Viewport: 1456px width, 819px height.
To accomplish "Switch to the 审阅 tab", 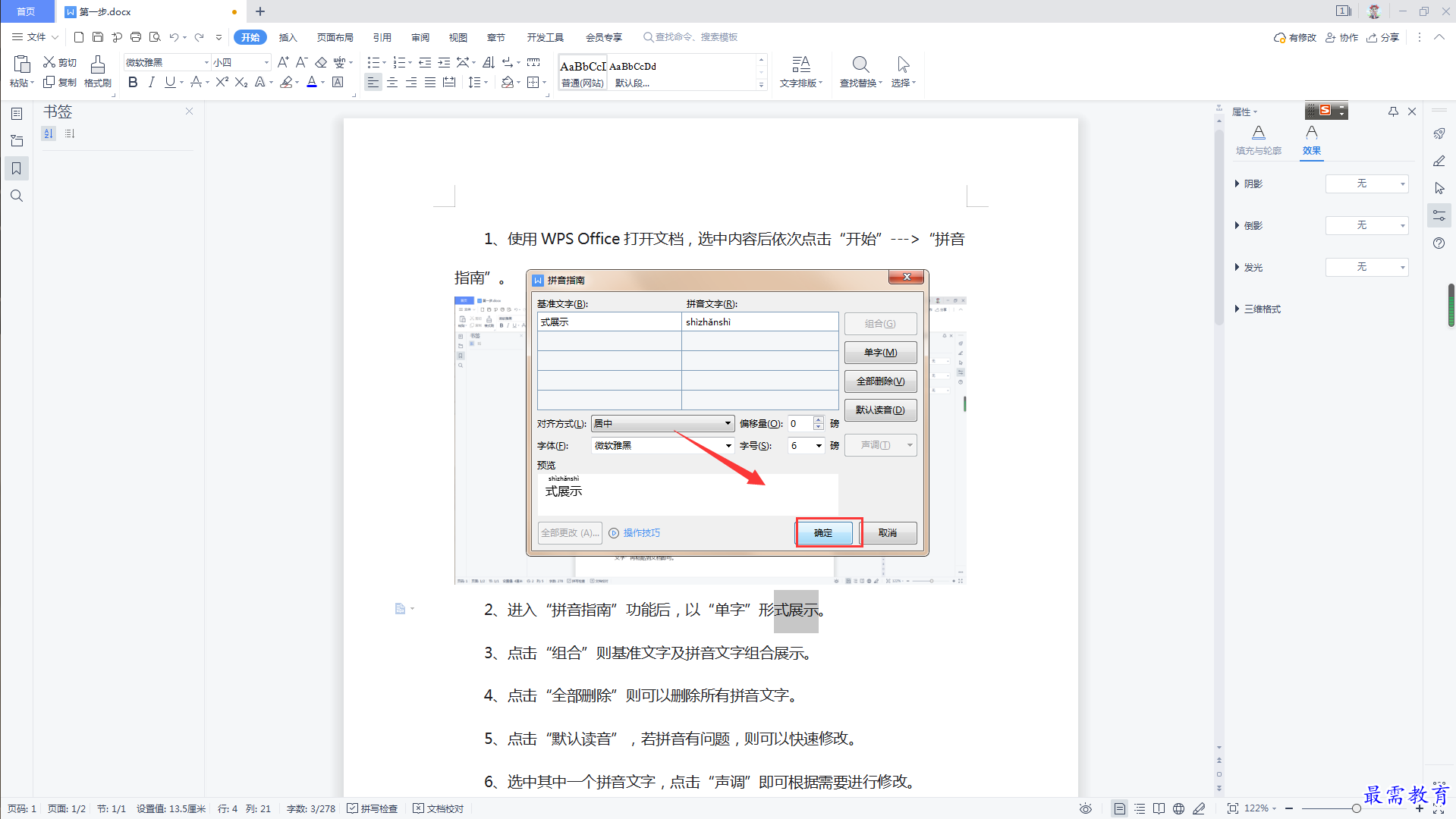I will point(420,37).
